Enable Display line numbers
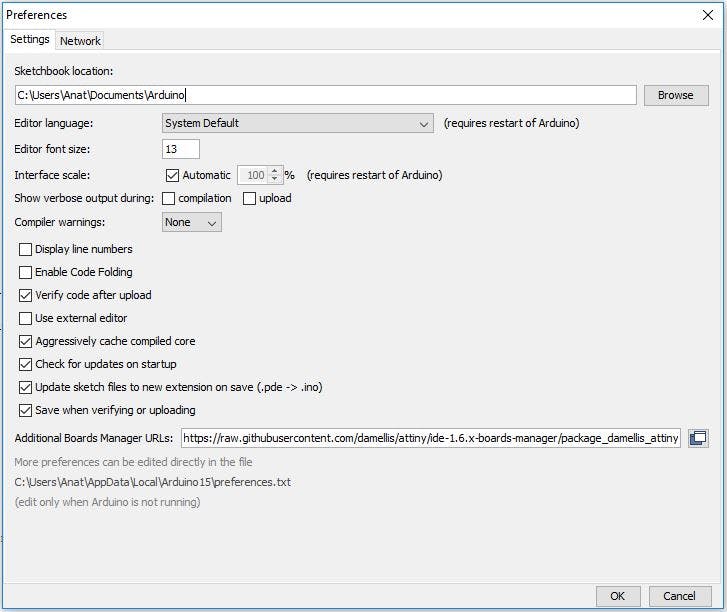This screenshot has width=727, height=612. point(26,249)
